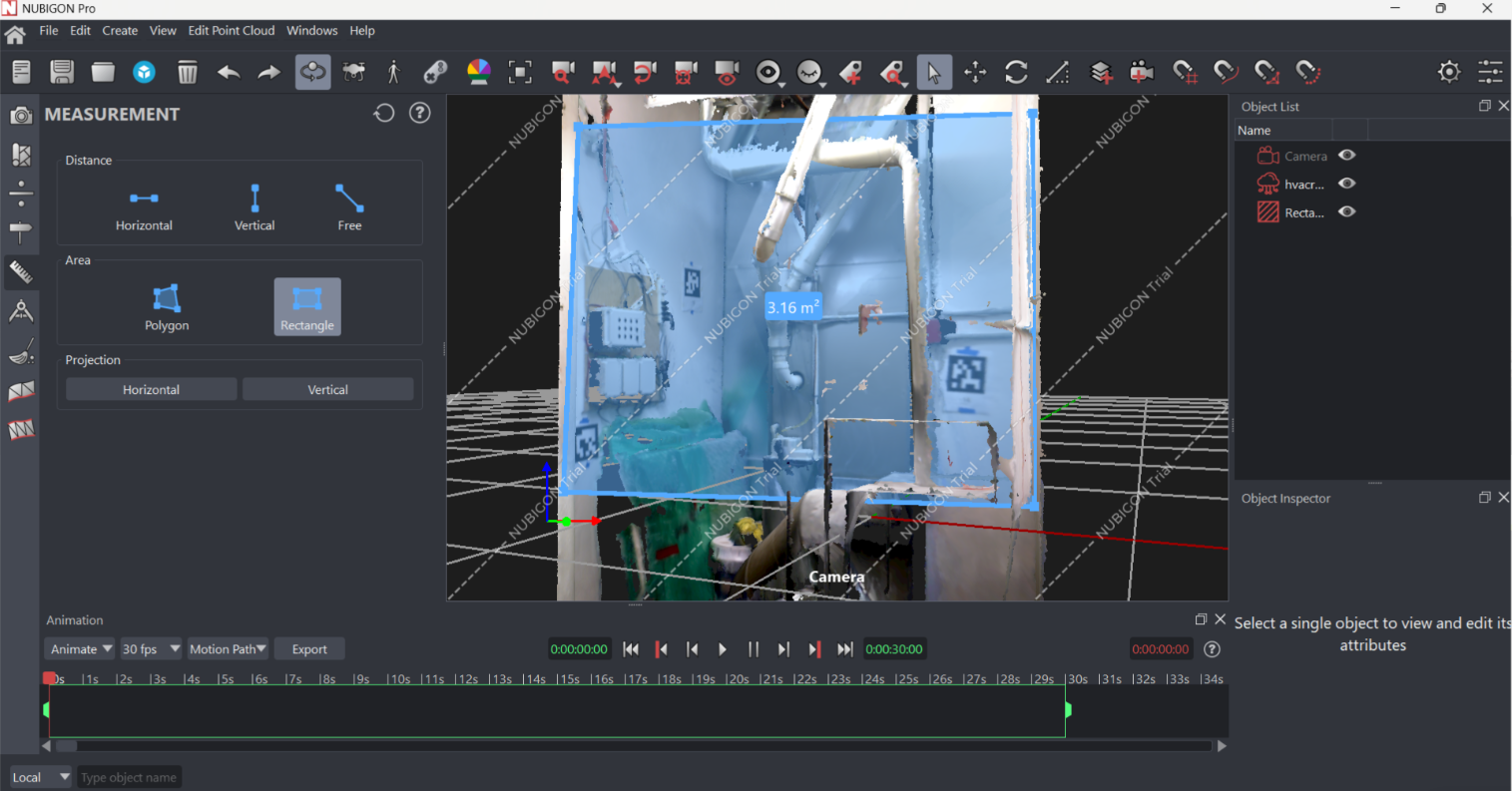Toggle visibility of the Rectangle measurement object
This screenshot has height=791, width=1512.
tap(1346, 211)
